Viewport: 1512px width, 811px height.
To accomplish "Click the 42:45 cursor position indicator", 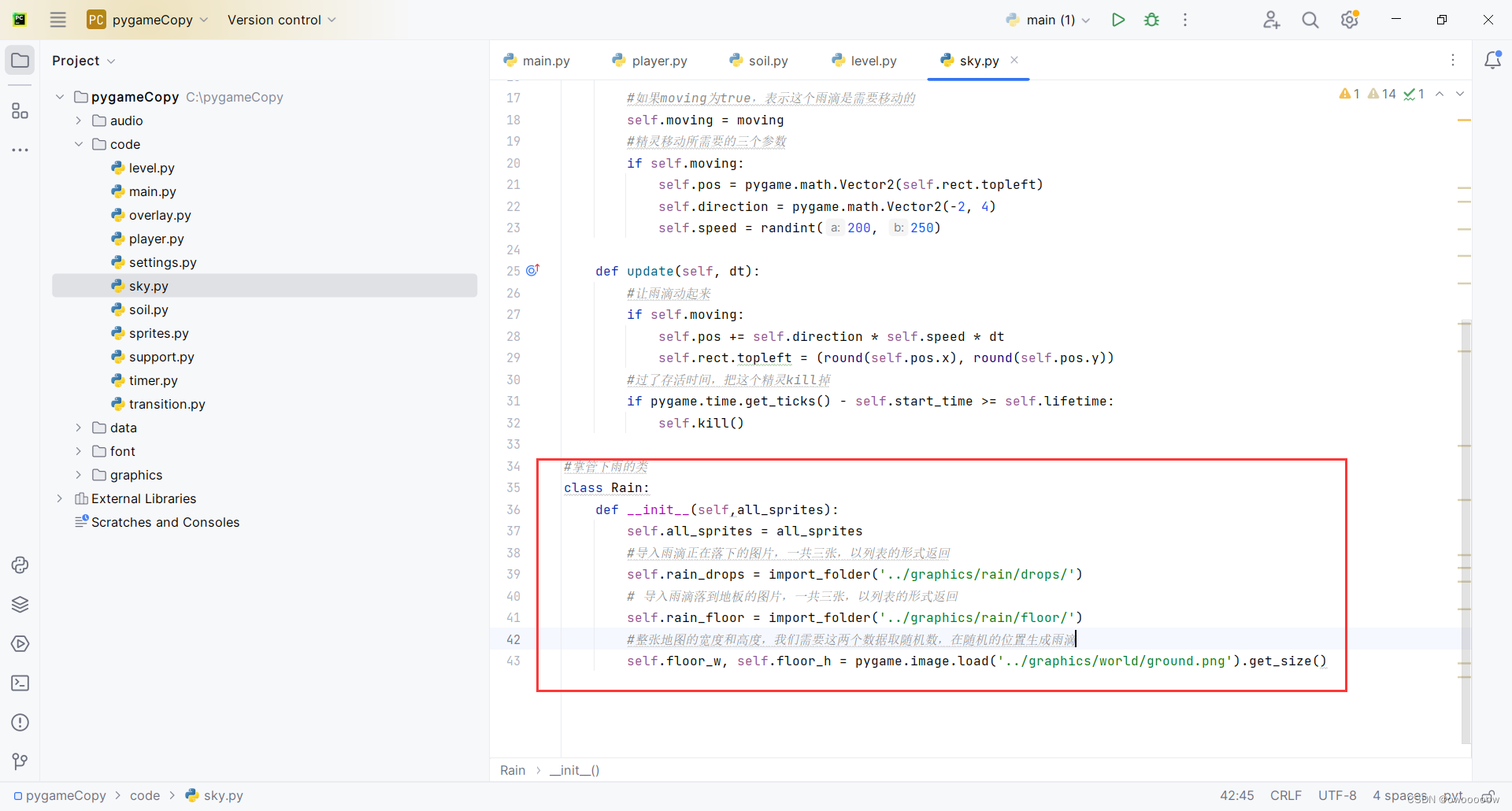I will click(1237, 796).
